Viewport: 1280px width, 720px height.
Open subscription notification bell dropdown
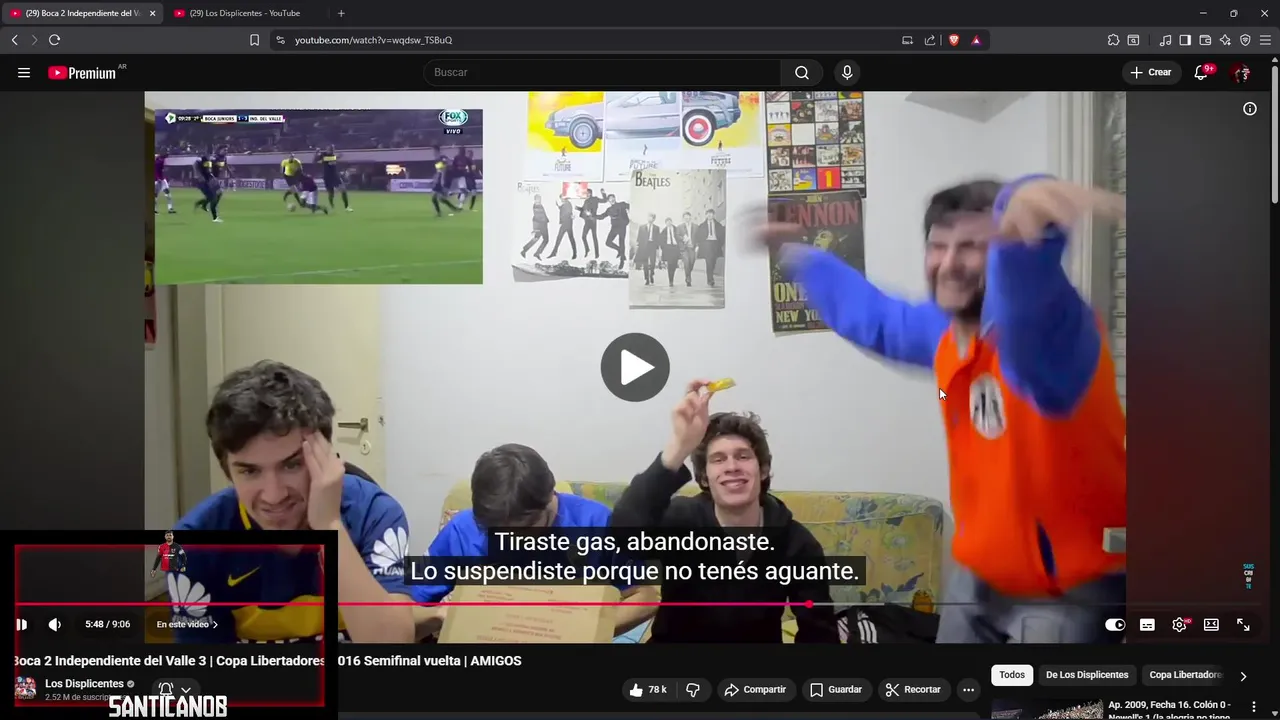point(175,690)
